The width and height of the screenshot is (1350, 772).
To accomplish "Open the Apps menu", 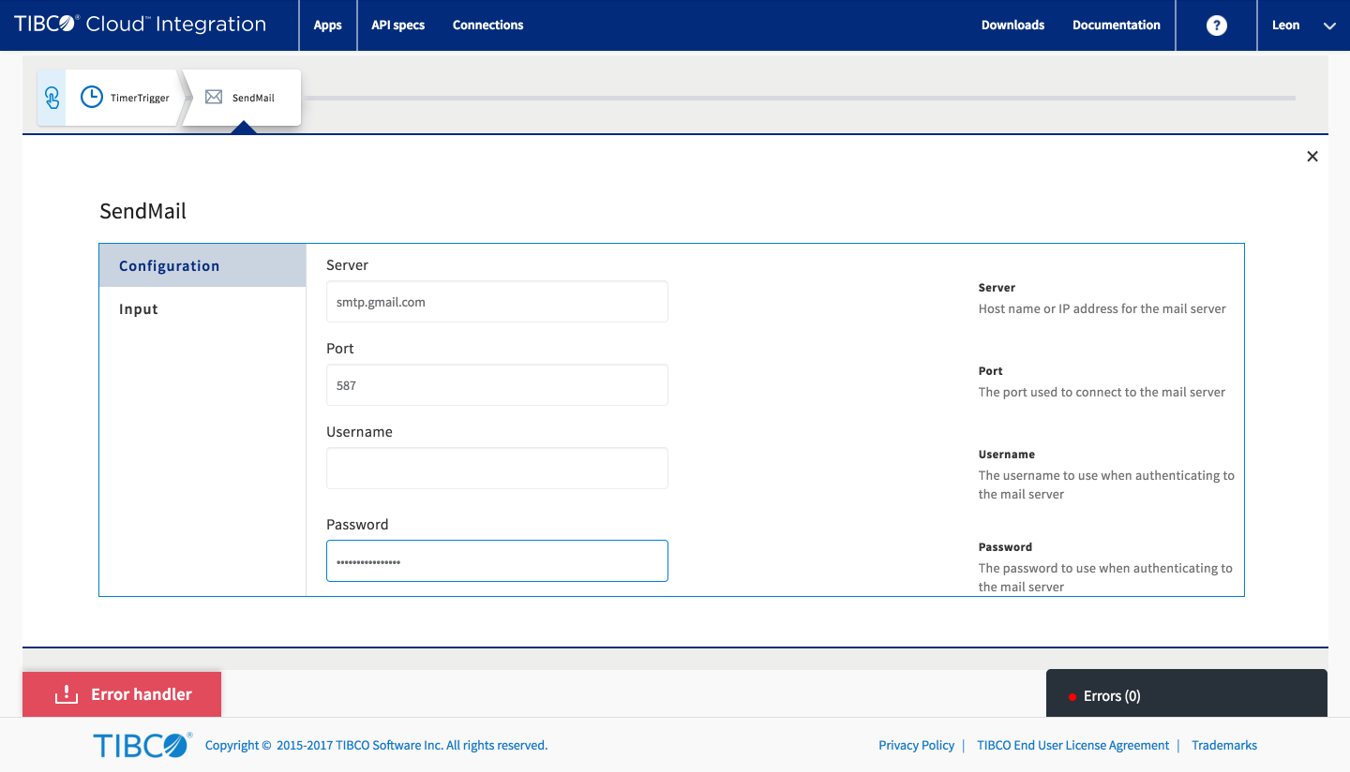I will click(x=327, y=25).
